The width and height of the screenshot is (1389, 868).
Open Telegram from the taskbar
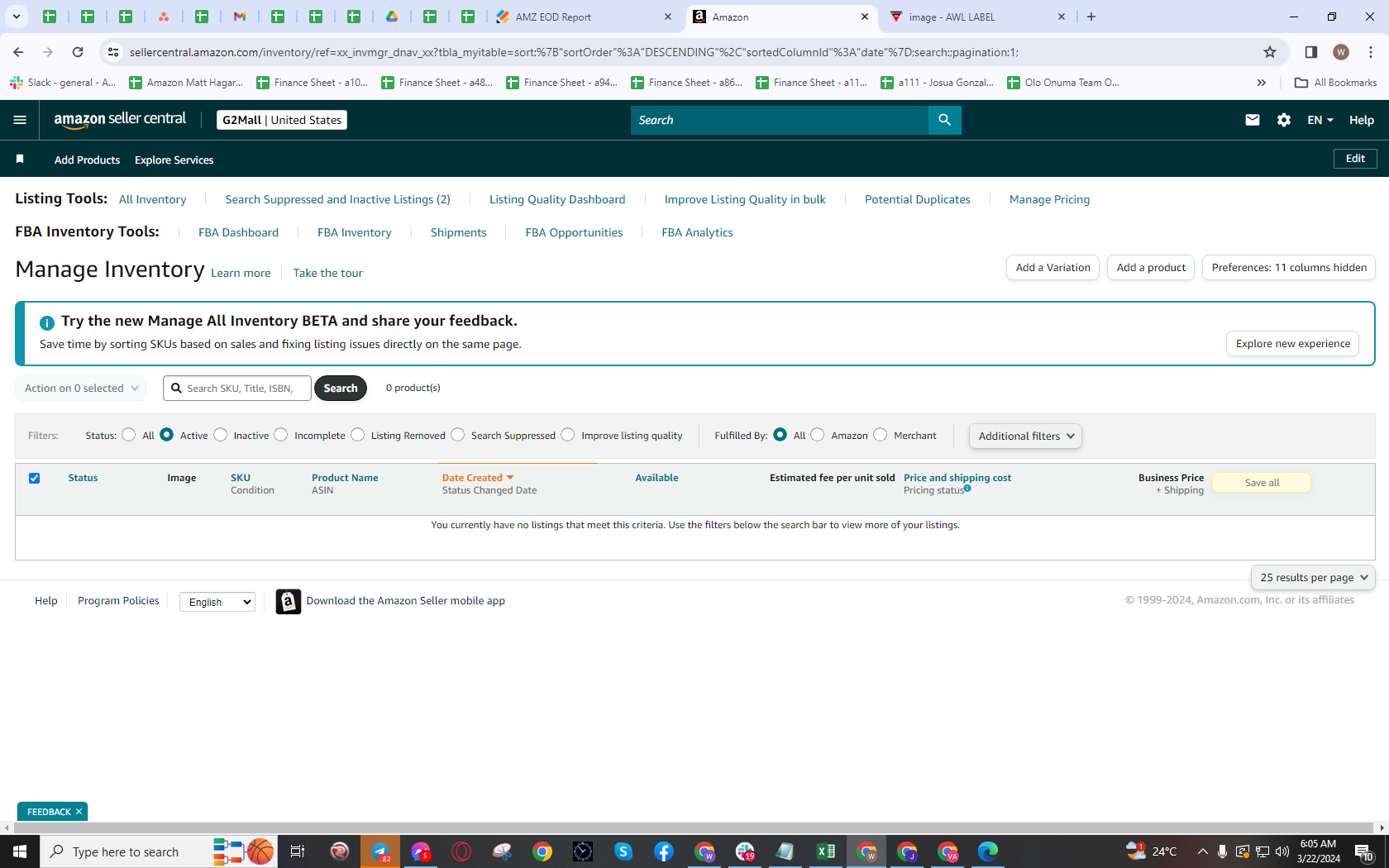click(x=380, y=851)
